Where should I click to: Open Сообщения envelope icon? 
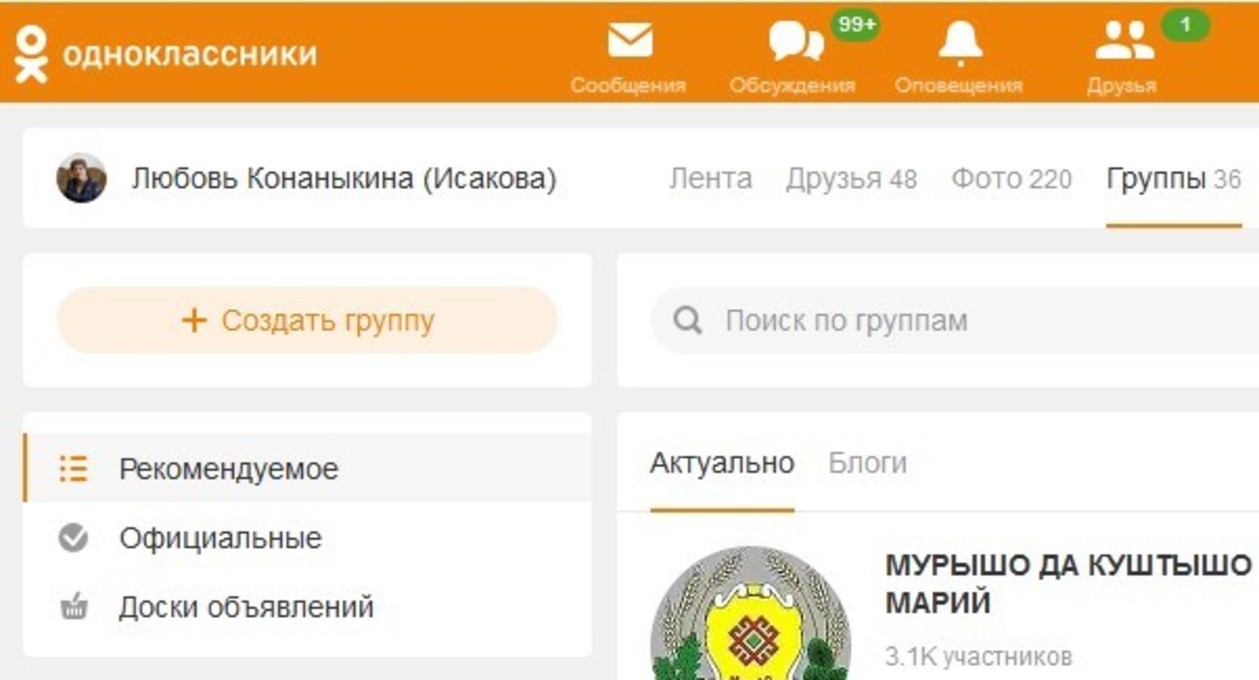pyautogui.click(x=629, y=41)
